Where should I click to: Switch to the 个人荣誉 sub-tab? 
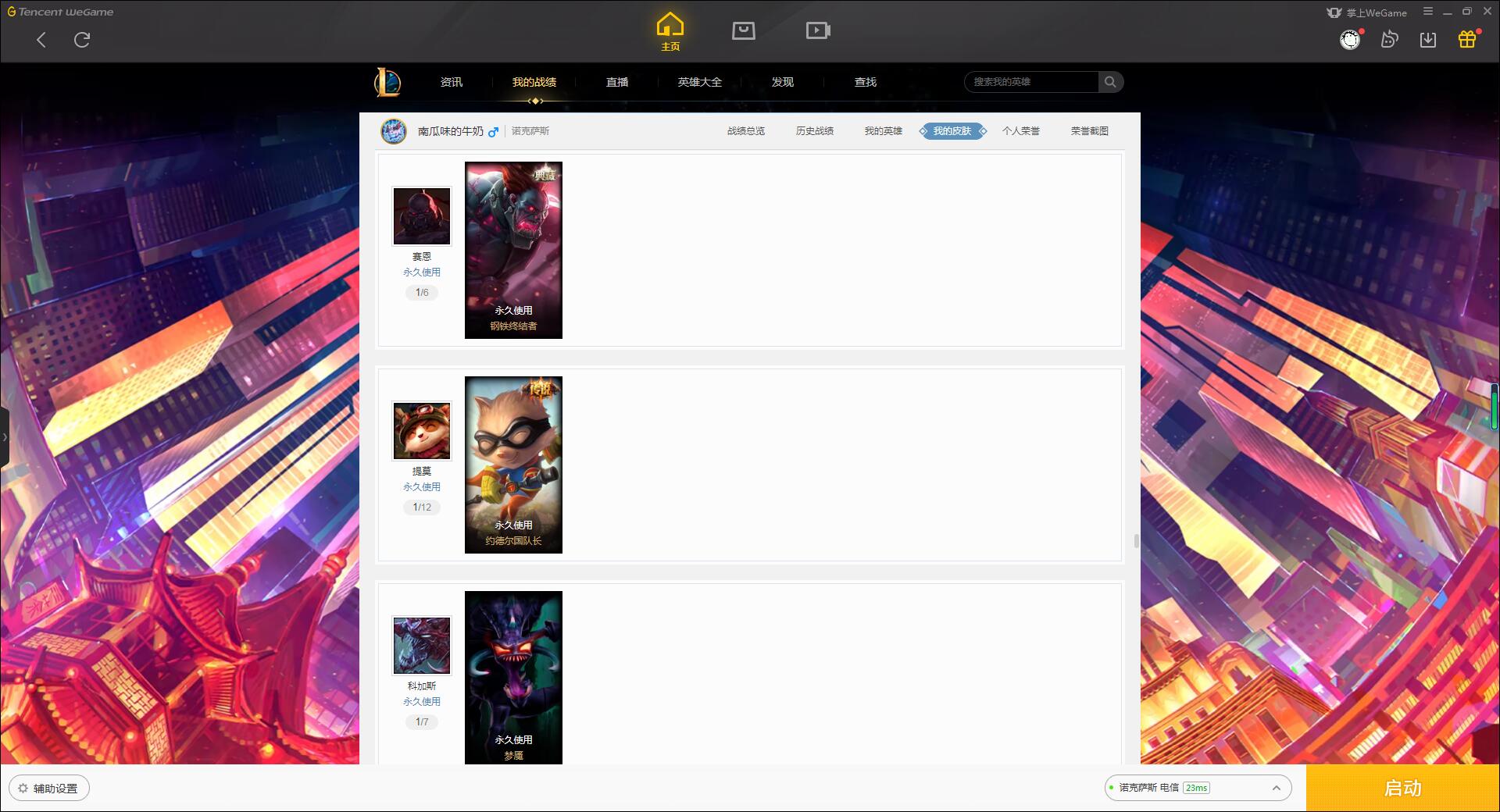click(x=1021, y=131)
